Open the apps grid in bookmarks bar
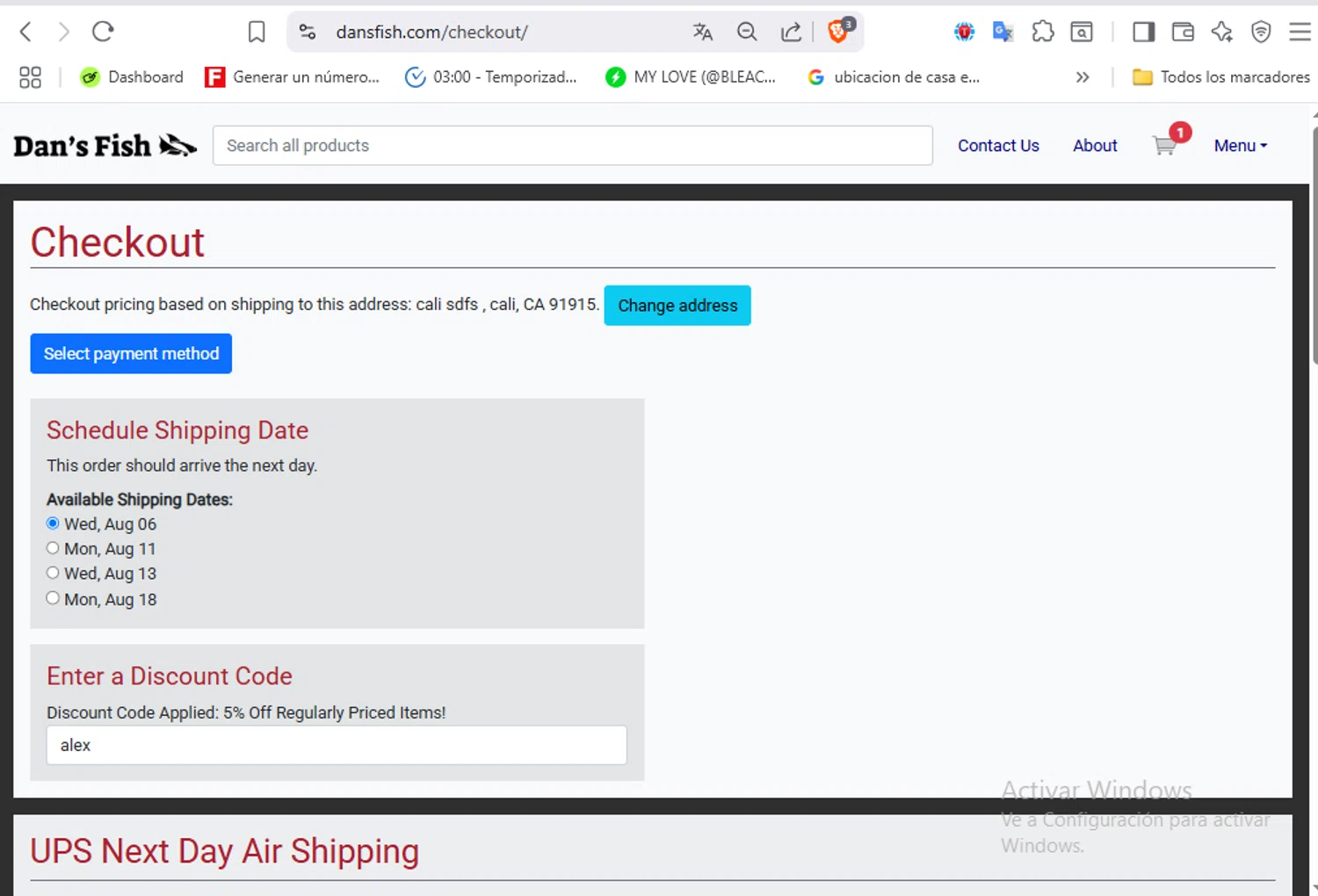This screenshot has width=1318, height=896. [x=30, y=77]
